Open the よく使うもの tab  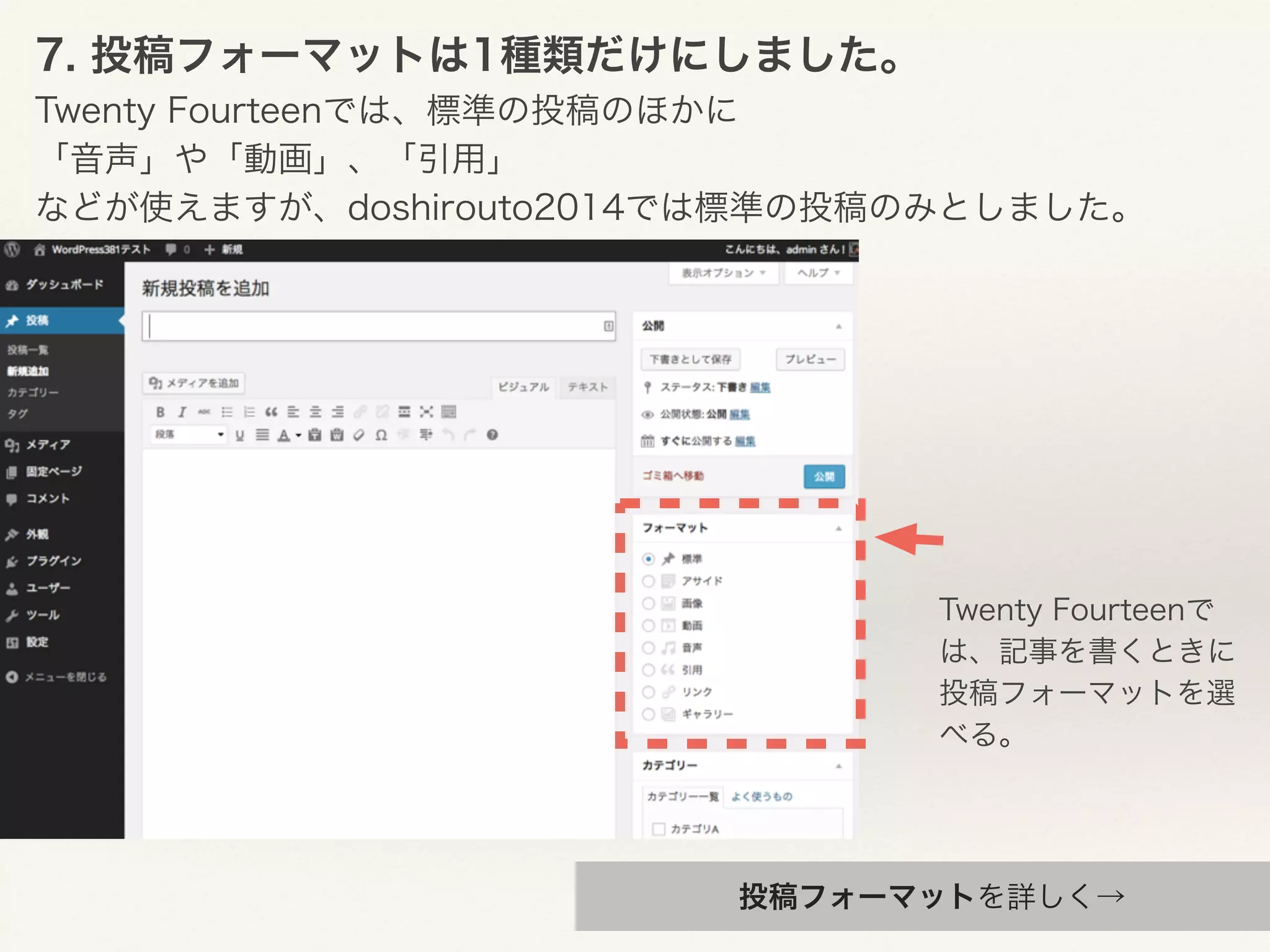(x=762, y=797)
